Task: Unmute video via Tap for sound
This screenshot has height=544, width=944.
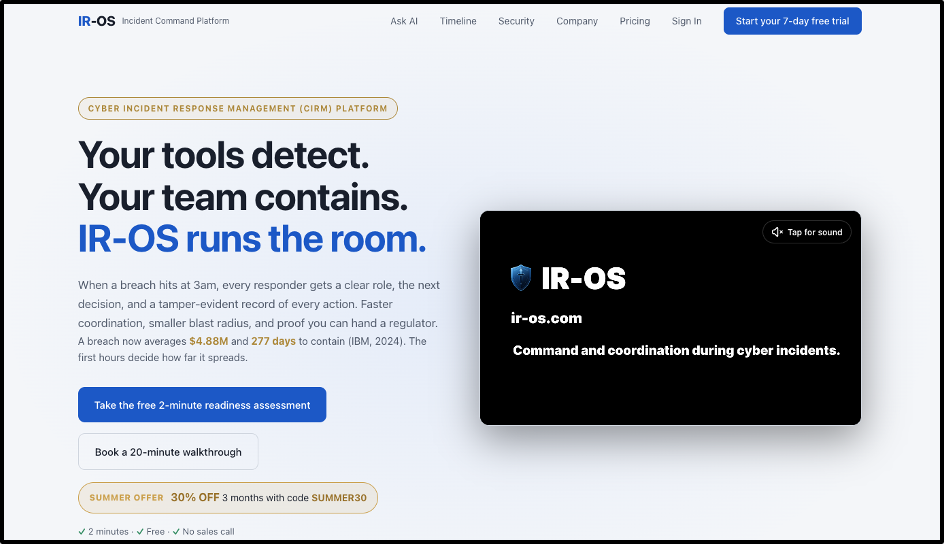Action: coord(807,232)
